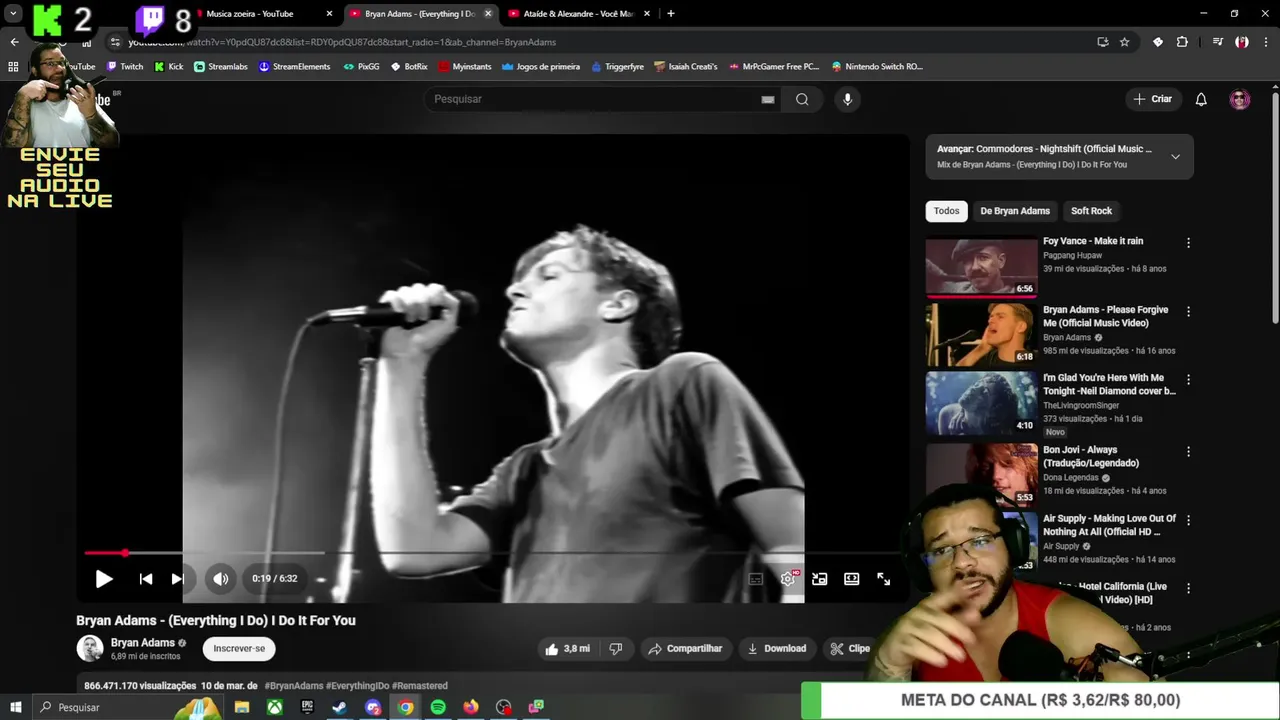
Task: Open Firefox from the taskbar
Action: point(471,707)
